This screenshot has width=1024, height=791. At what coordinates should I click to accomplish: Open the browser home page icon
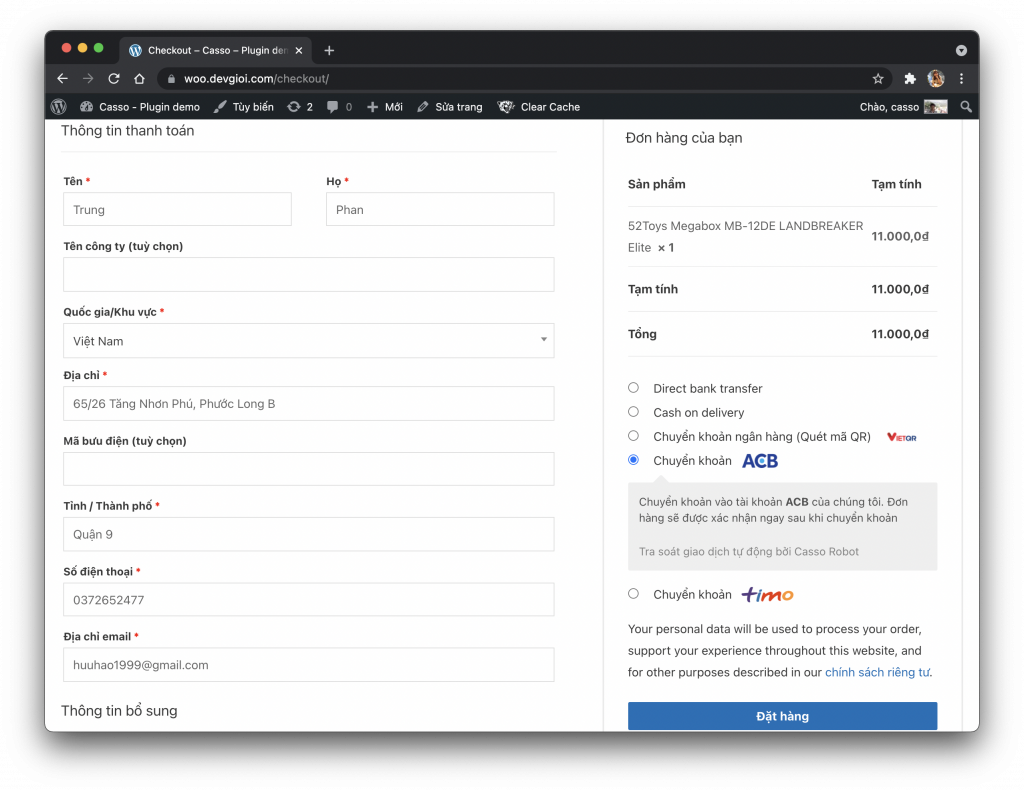point(139,79)
